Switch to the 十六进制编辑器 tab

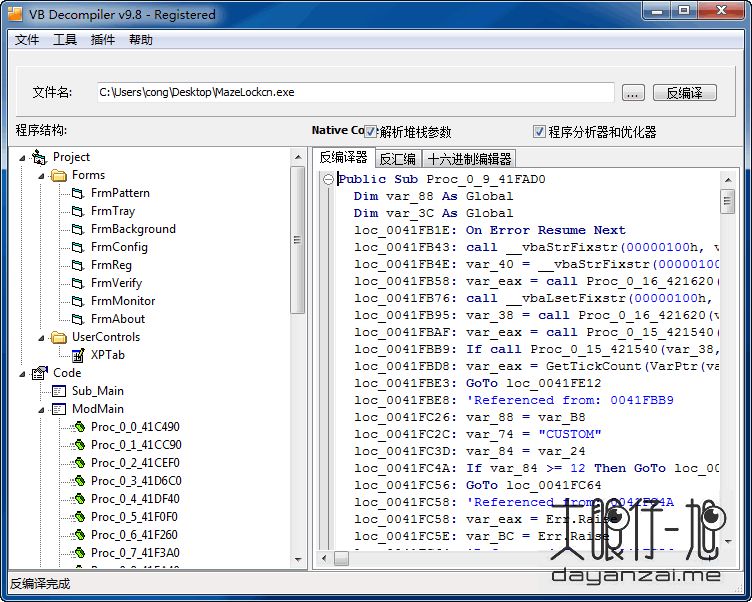pyautogui.click(x=469, y=159)
